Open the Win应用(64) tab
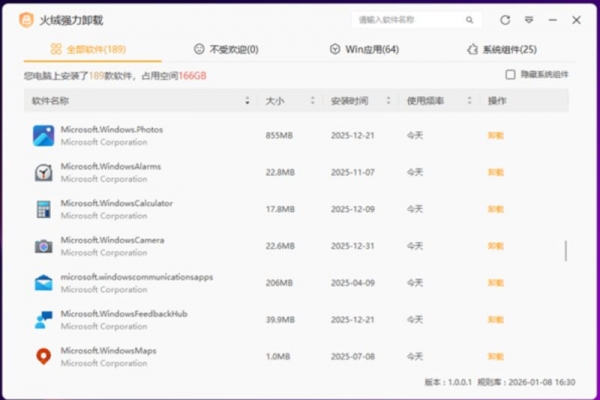Screen dimensions: 600x400 pos(364,49)
